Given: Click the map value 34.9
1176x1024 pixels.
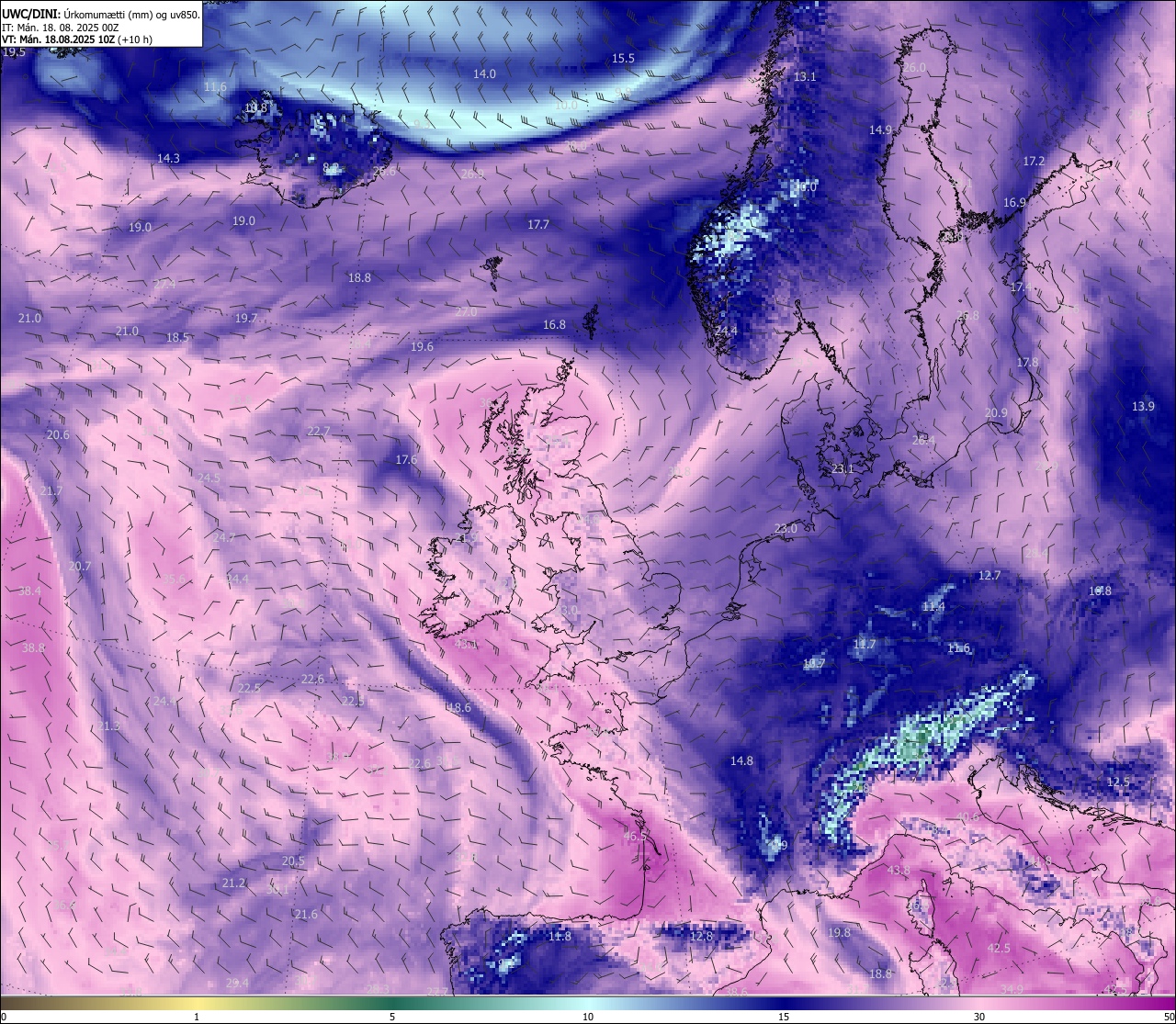Looking at the screenshot, I should [1012, 989].
